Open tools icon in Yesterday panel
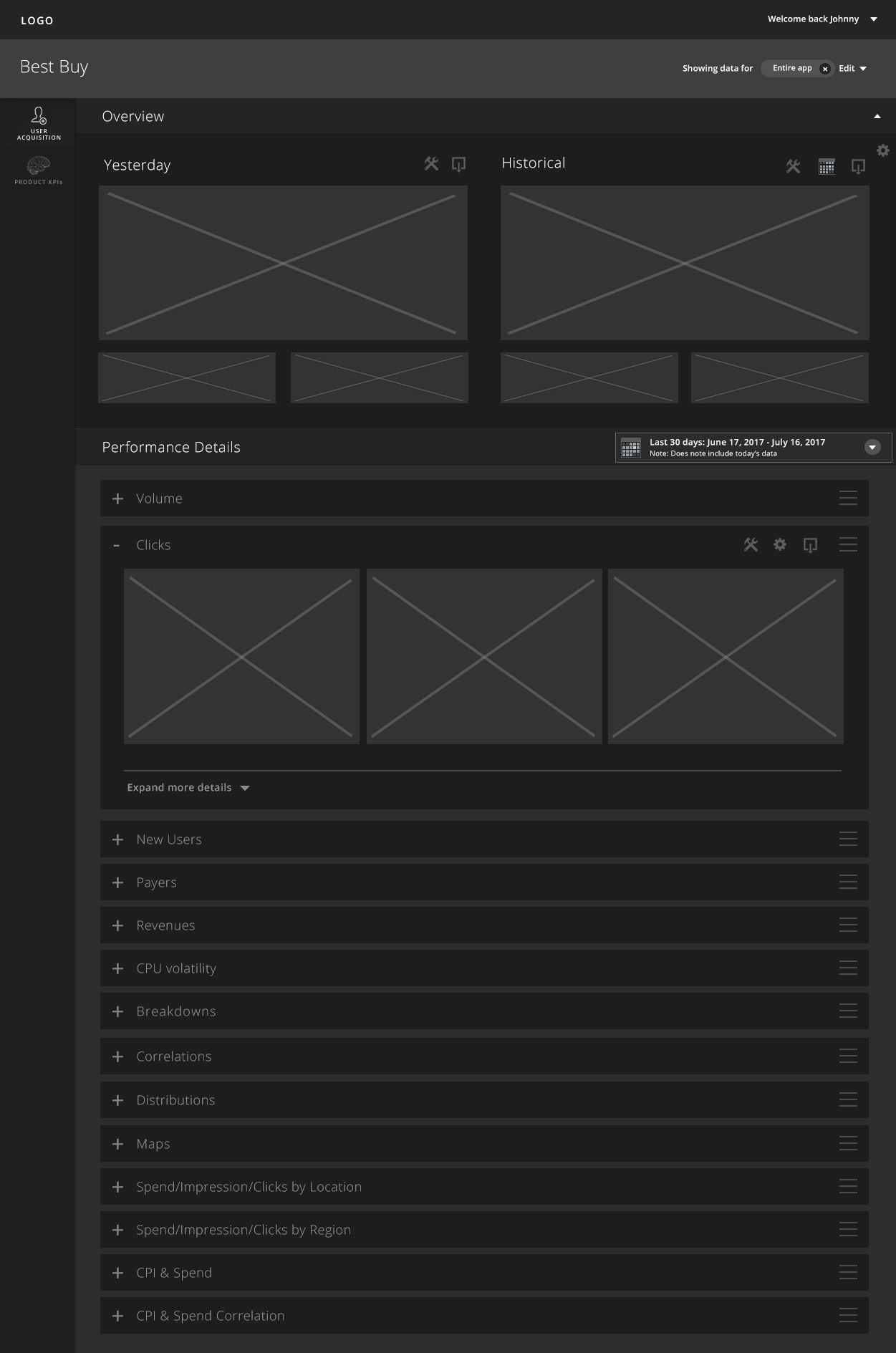The width and height of the screenshot is (896, 1353). [431, 164]
